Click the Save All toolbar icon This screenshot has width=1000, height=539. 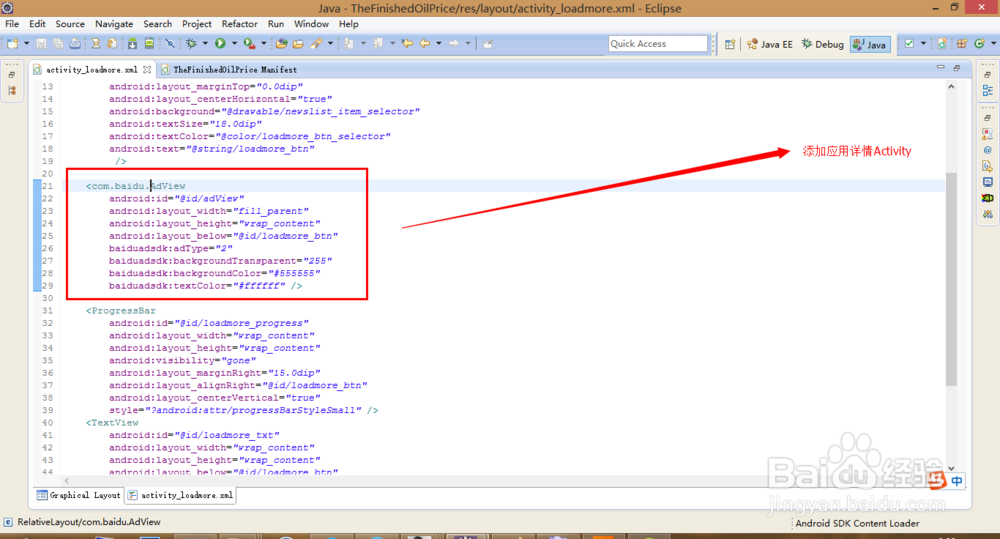point(58,43)
